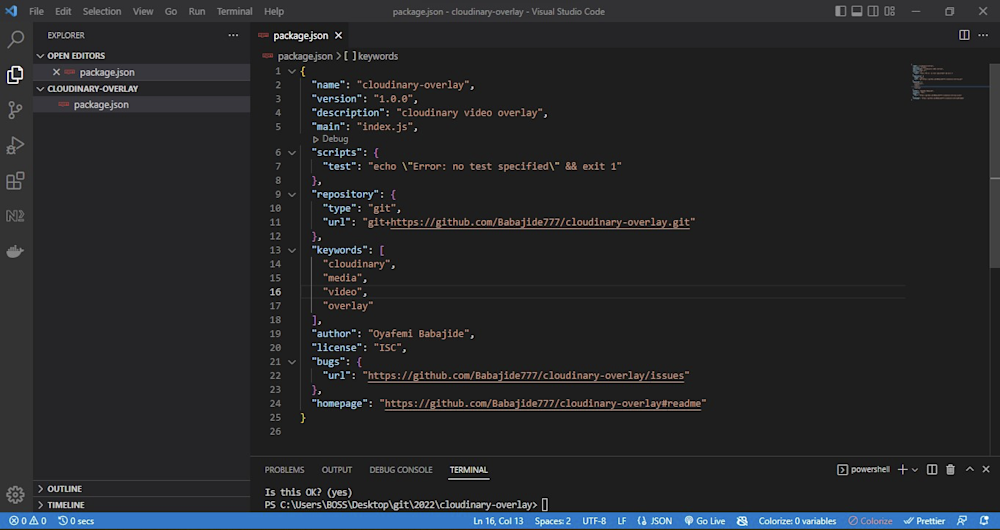1000x530 pixels.
Task: Open the Manage settings gear
Action: (15, 494)
